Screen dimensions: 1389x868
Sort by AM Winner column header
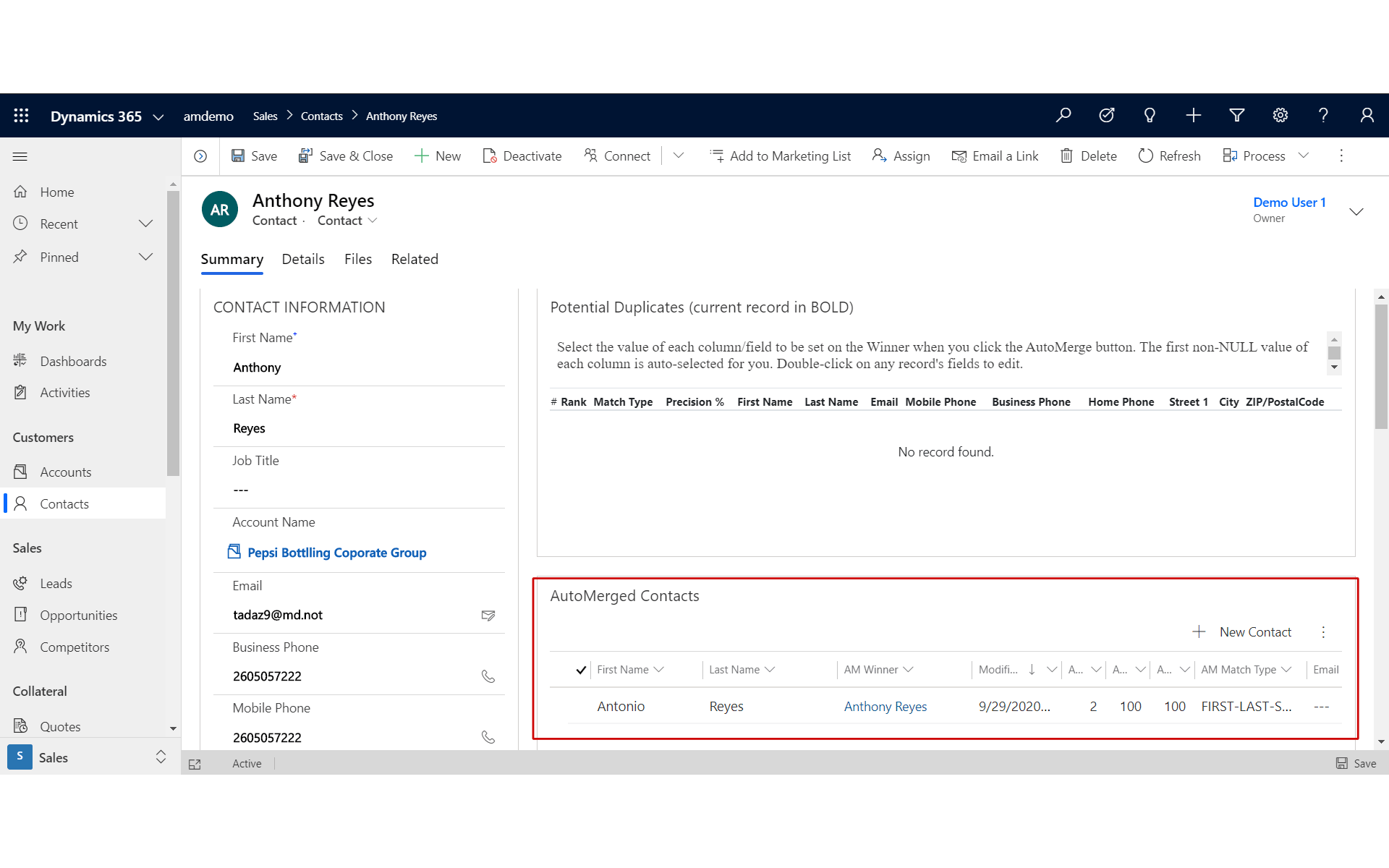pos(878,670)
